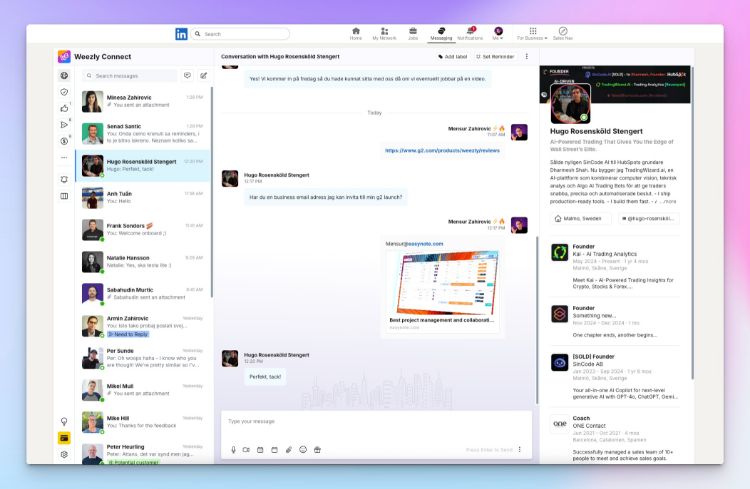The height and width of the screenshot is (489, 750).
Task: Open the Jobs section
Action: (413, 33)
